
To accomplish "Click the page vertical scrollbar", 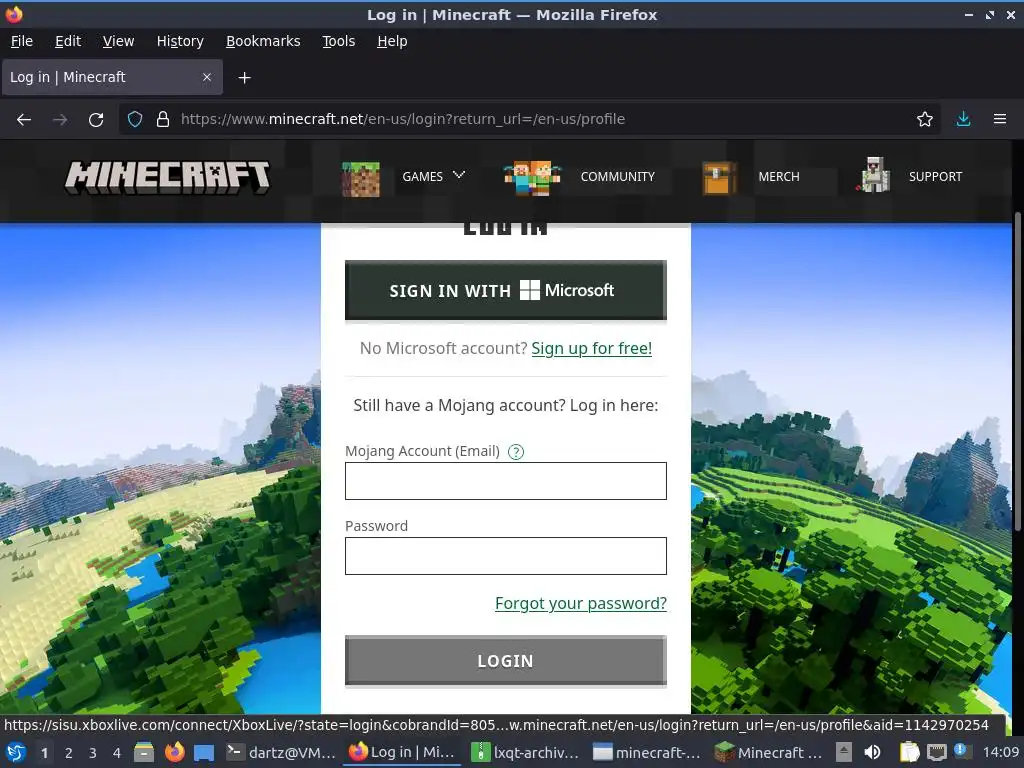I will 1017,372.
